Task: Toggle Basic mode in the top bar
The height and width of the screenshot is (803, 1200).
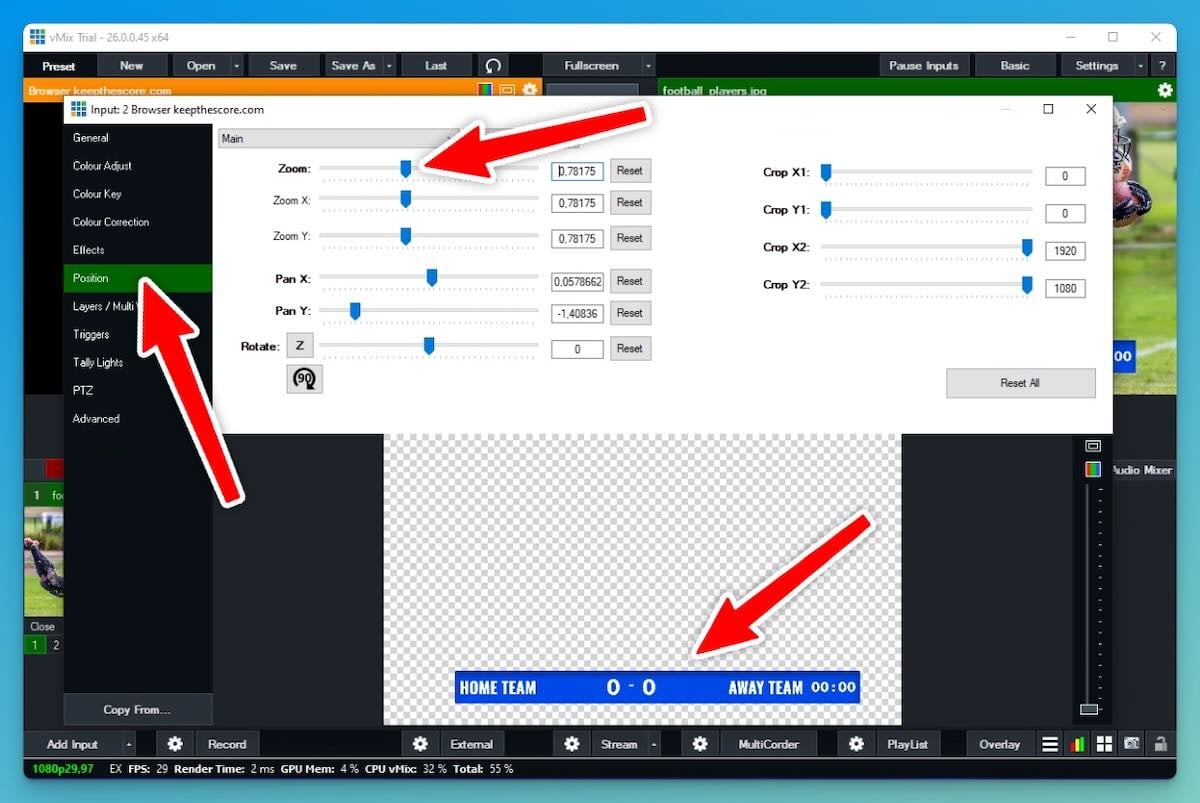Action: coord(1014,65)
